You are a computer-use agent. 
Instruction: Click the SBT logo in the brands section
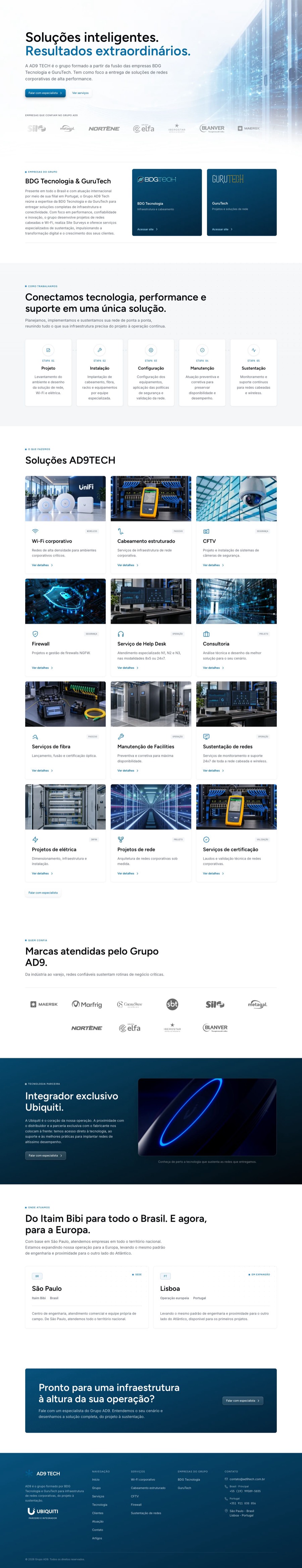tap(172, 1004)
